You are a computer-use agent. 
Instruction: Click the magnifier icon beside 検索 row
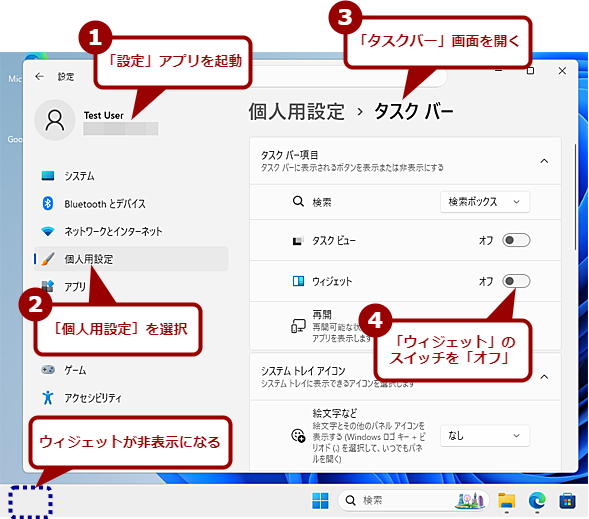coord(298,201)
